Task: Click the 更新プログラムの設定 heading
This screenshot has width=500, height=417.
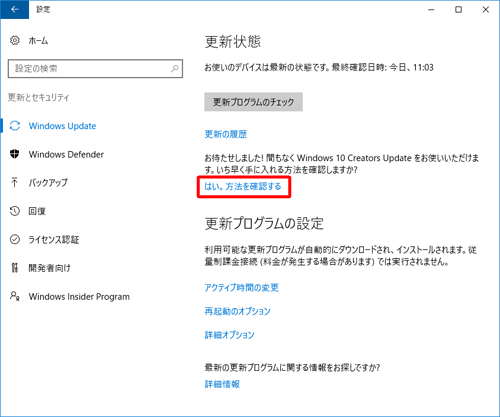Action: click(x=264, y=223)
